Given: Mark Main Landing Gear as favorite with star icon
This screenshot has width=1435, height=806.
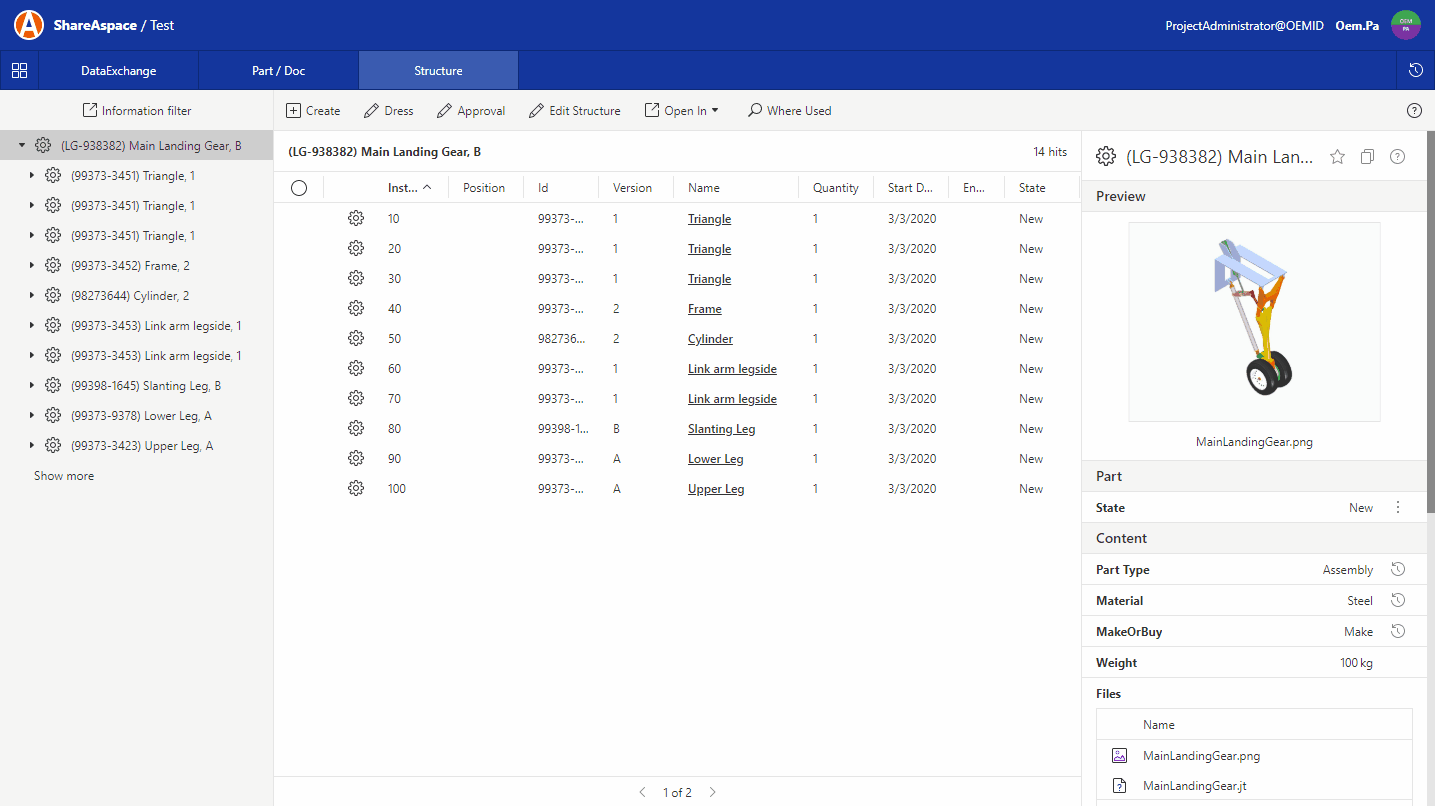Looking at the screenshot, I should click(x=1337, y=156).
